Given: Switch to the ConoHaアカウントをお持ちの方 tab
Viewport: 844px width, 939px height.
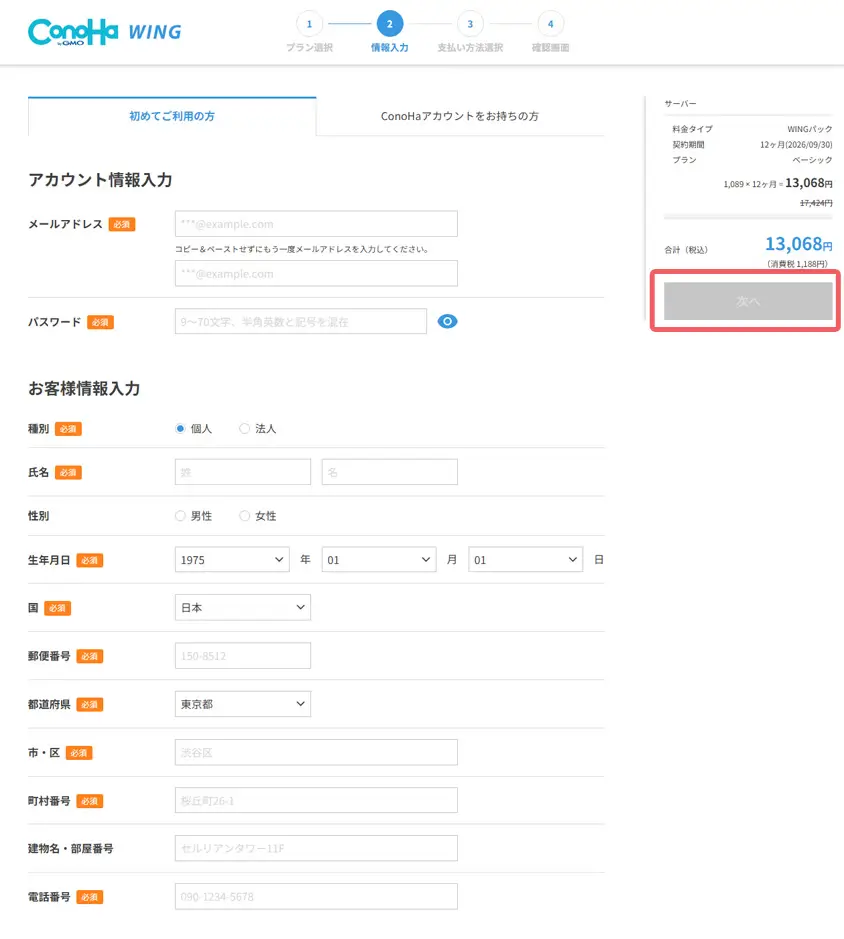Looking at the screenshot, I should click(460, 118).
